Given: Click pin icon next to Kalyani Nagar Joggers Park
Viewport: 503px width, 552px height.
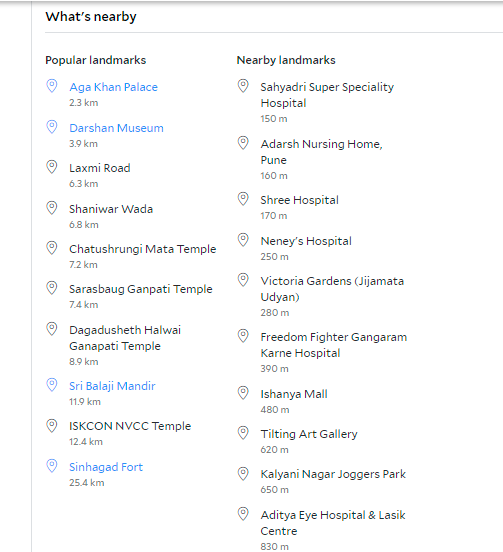Looking at the screenshot, I should click(x=243, y=474).
